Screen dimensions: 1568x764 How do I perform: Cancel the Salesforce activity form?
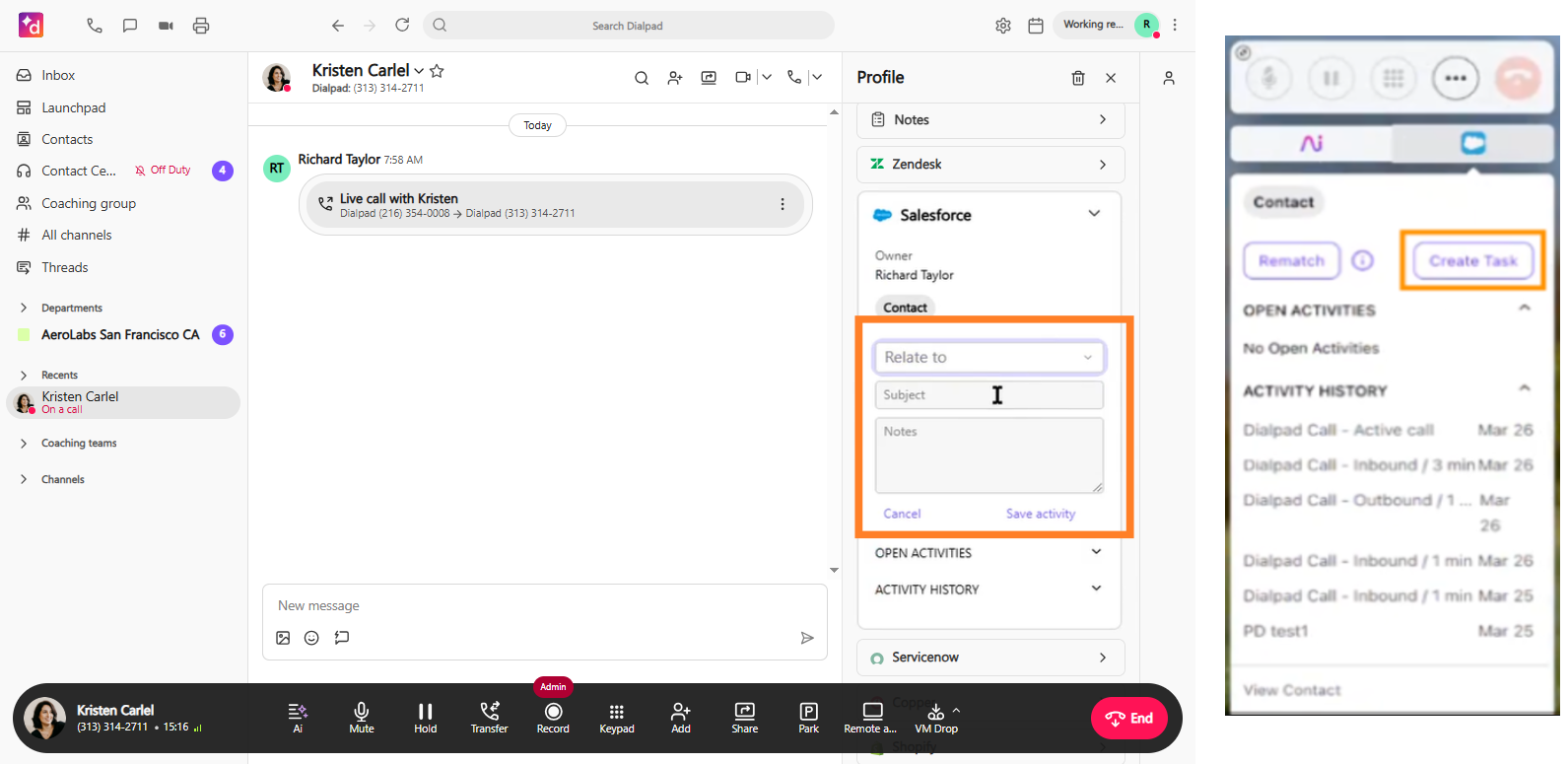902,514
